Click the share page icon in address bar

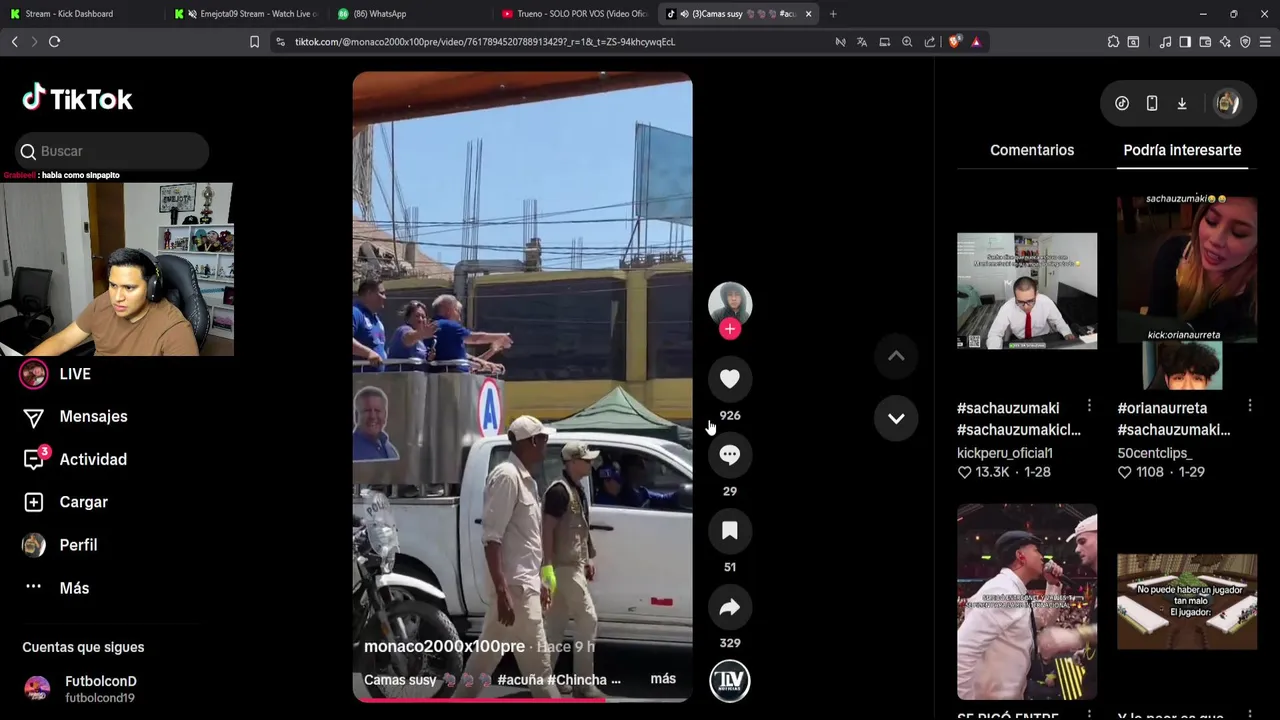click(930, 42)
